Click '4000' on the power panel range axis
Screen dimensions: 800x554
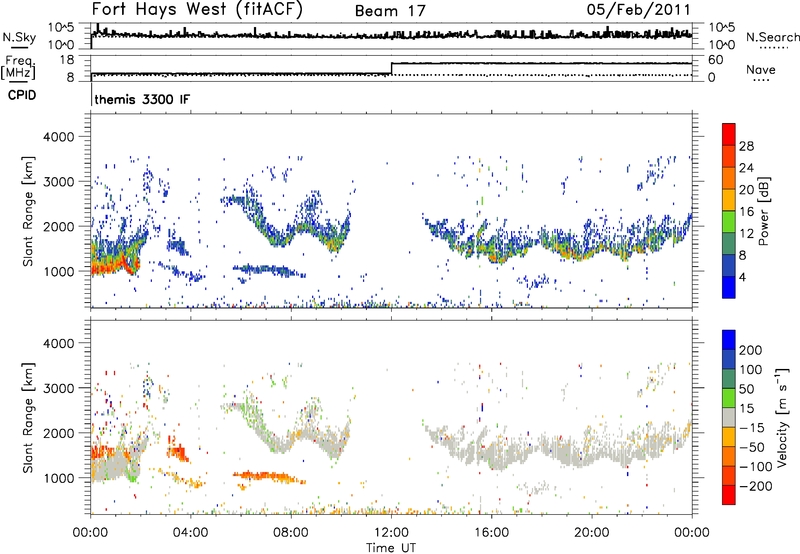[x=58, y=137]
